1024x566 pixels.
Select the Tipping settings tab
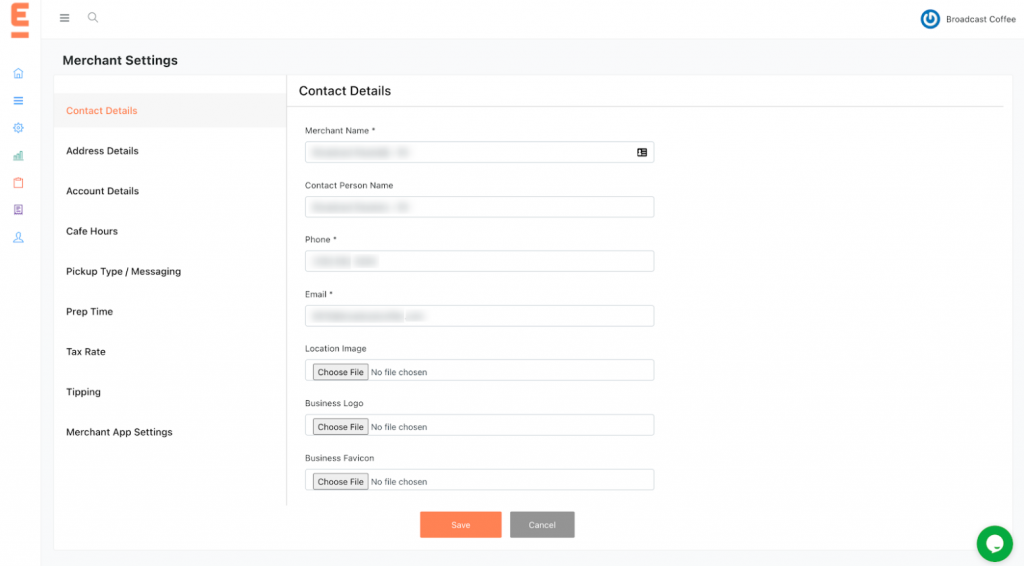(83, 392)
